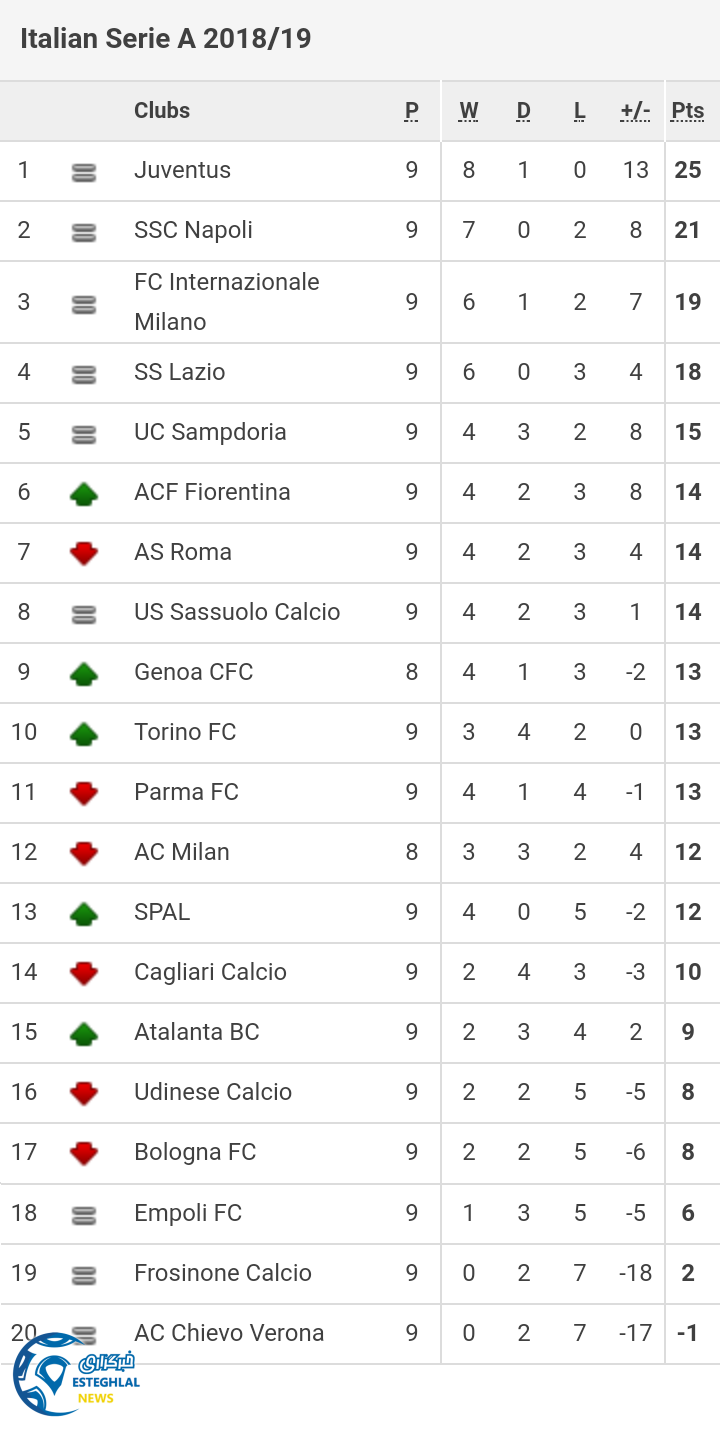Viewport: 720px width, 1438px height.
Task: Click the Italian Serie A 2018/19 title
Action: tap(166, 39)
